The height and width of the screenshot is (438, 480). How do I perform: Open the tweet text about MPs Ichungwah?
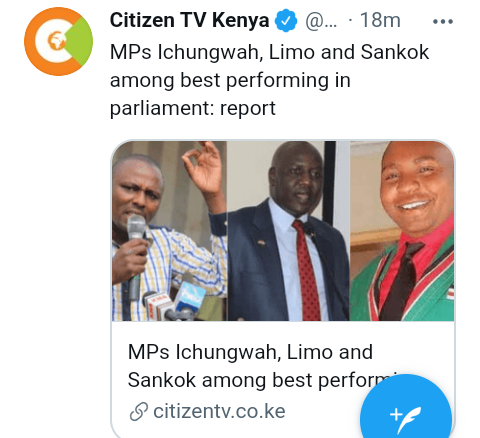[269, 80]
